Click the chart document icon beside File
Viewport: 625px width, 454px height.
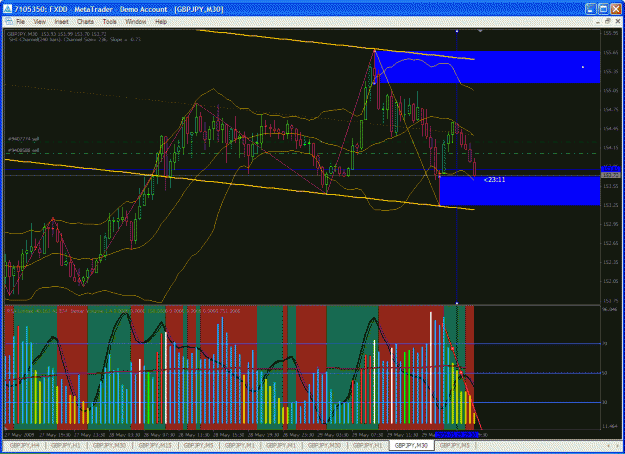pyautogui.click(x=9, y=22)
